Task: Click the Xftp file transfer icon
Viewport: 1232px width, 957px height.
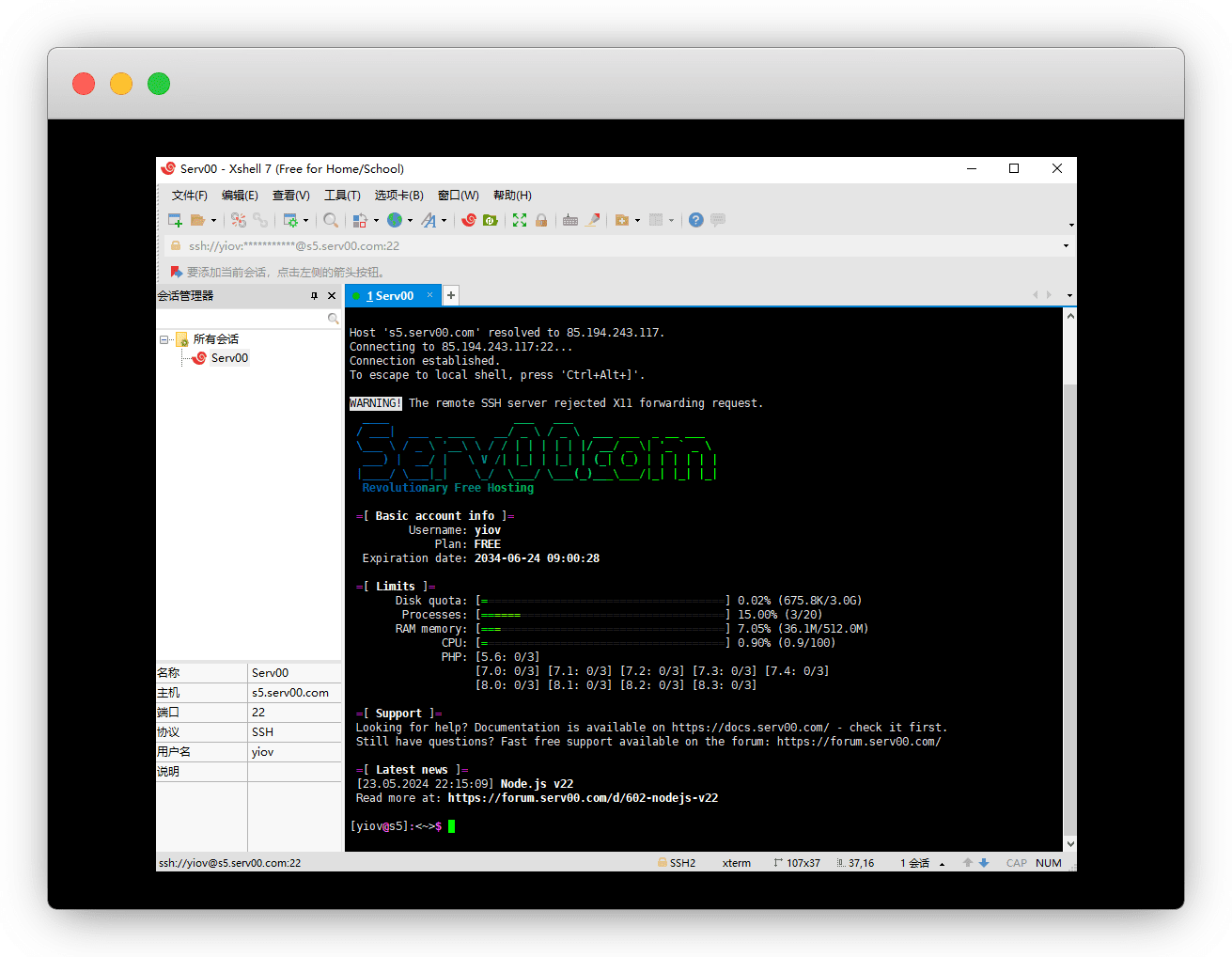Action: [491, 220]
